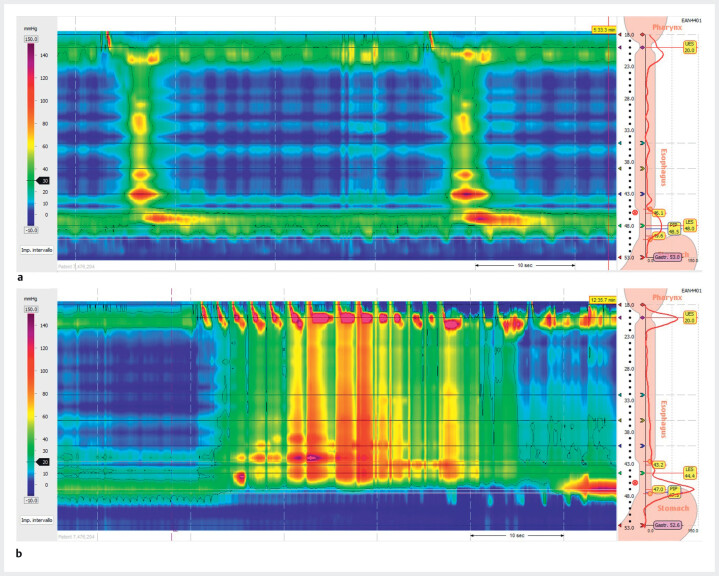
Task: Click the UES 20.0 label in panel a
Action: tap(690, 47)
